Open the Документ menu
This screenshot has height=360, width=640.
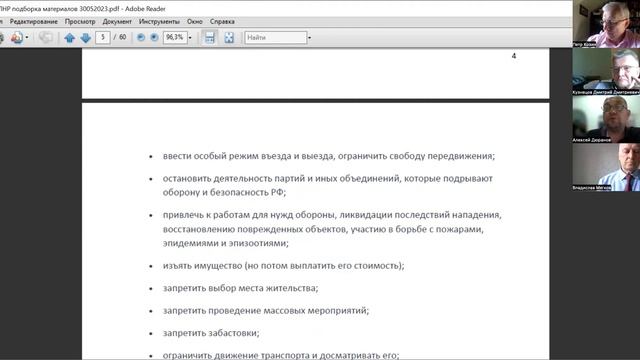[117, 22]
